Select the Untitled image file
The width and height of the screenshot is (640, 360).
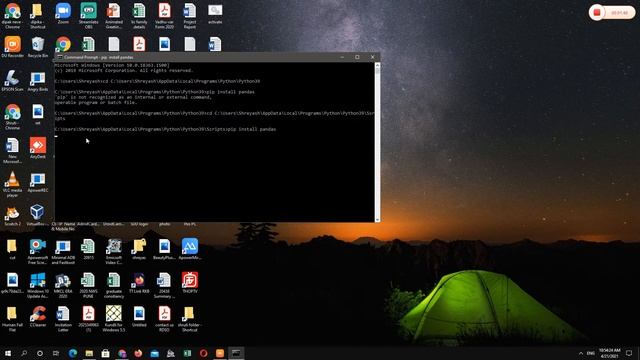(139, 316)
